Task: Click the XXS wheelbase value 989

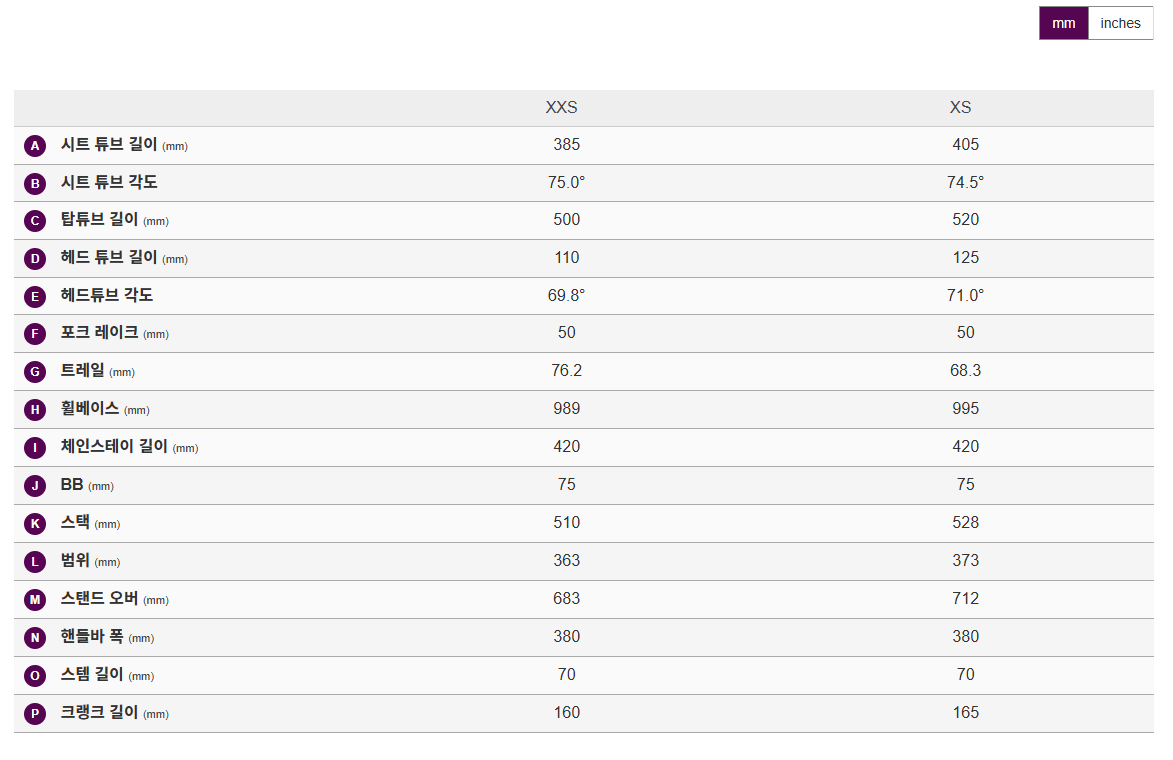Action: pyautogui.click(x=566, y=409)
